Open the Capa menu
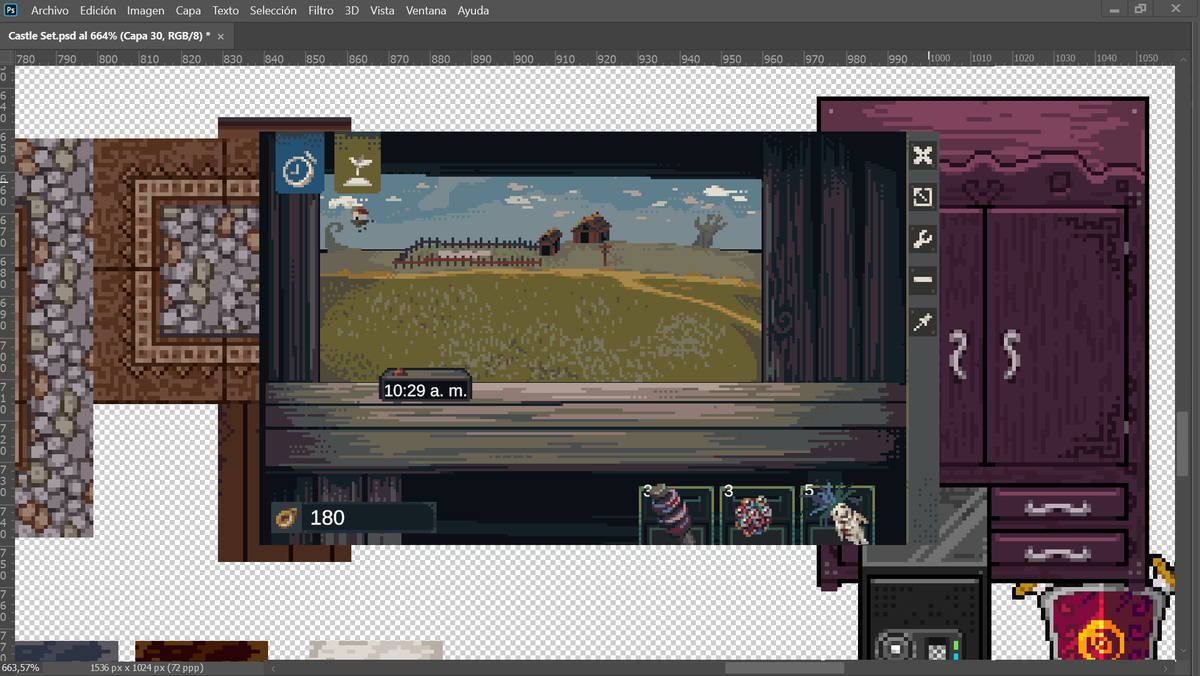Image resolution: width=1200 pixels, height=676 pixels. pyautogui.click(x=188, y=10)
